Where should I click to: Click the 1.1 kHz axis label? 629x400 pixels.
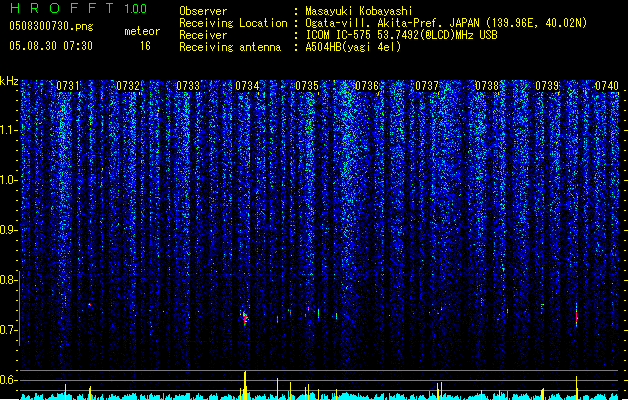9,130
